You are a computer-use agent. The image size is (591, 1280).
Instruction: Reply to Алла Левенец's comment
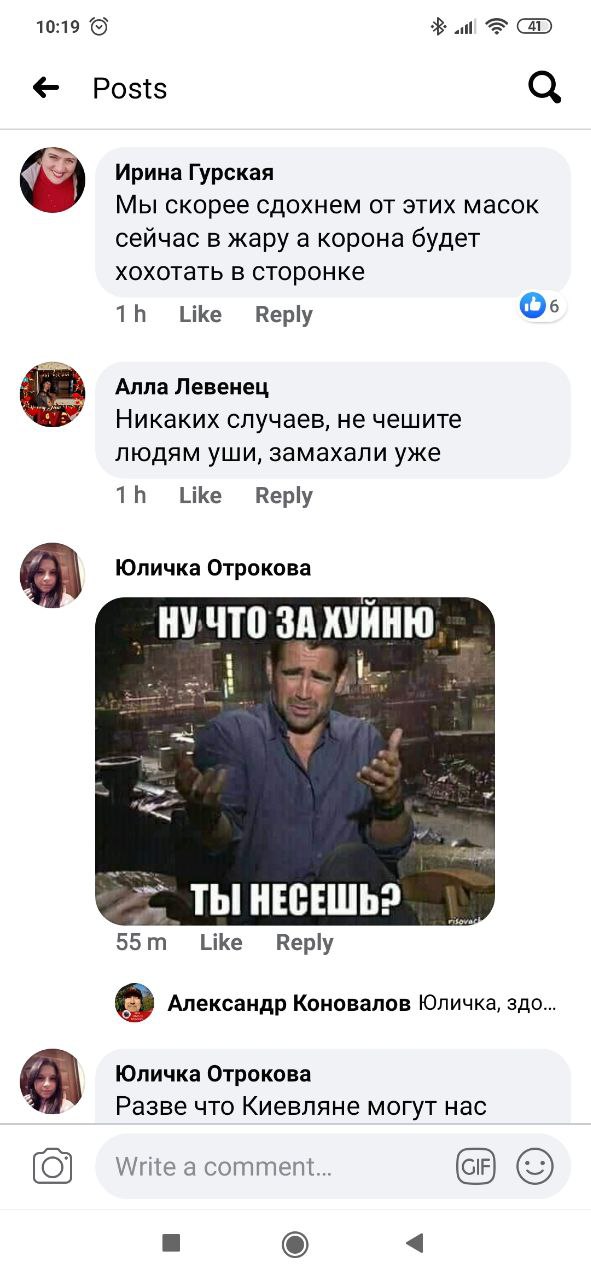click(x=284, y=495)
